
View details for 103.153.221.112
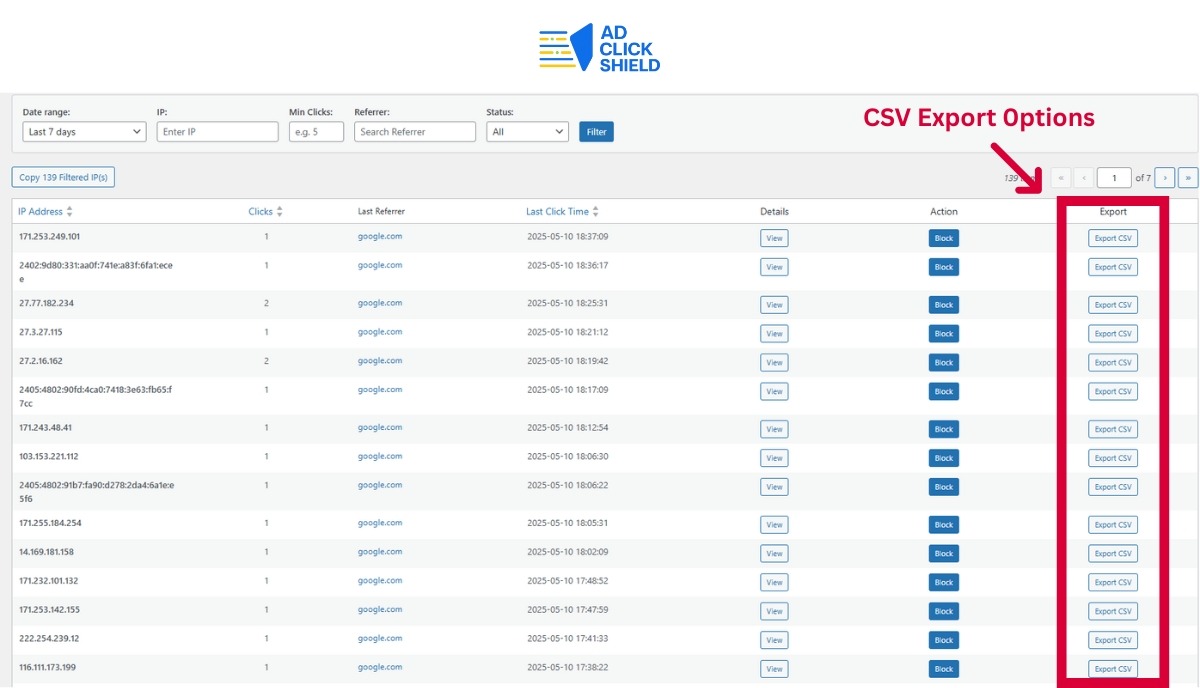[x=774, y=458]
